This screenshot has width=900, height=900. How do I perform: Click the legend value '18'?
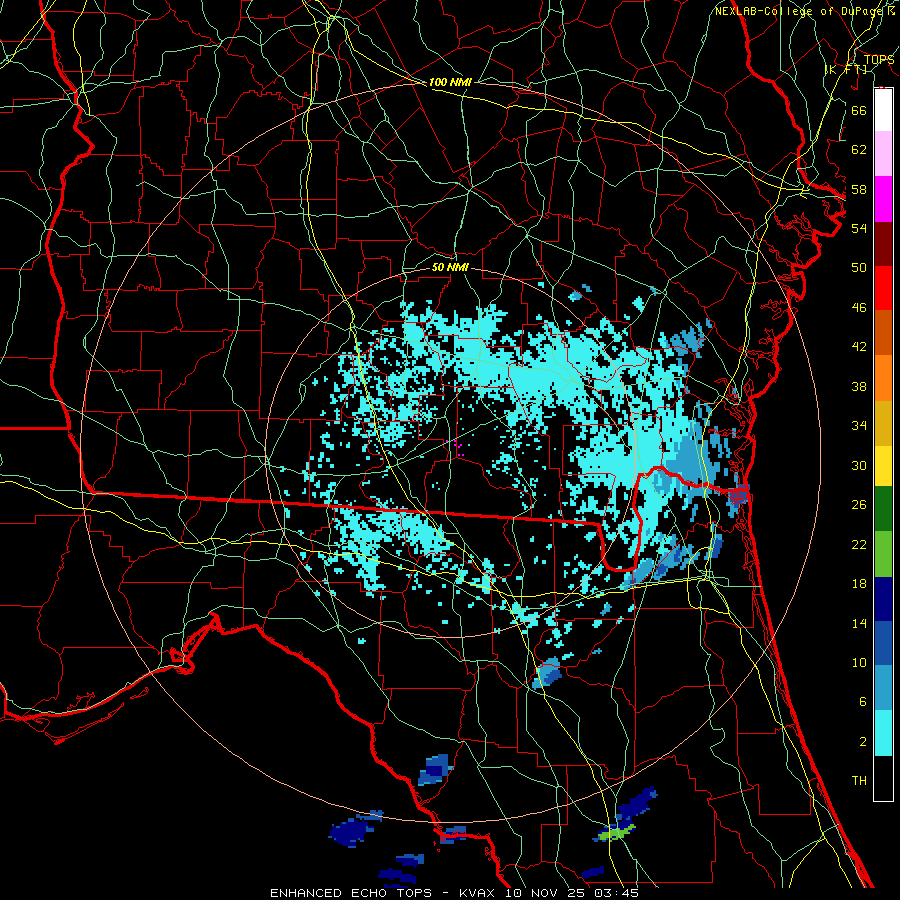click(859, 584)
